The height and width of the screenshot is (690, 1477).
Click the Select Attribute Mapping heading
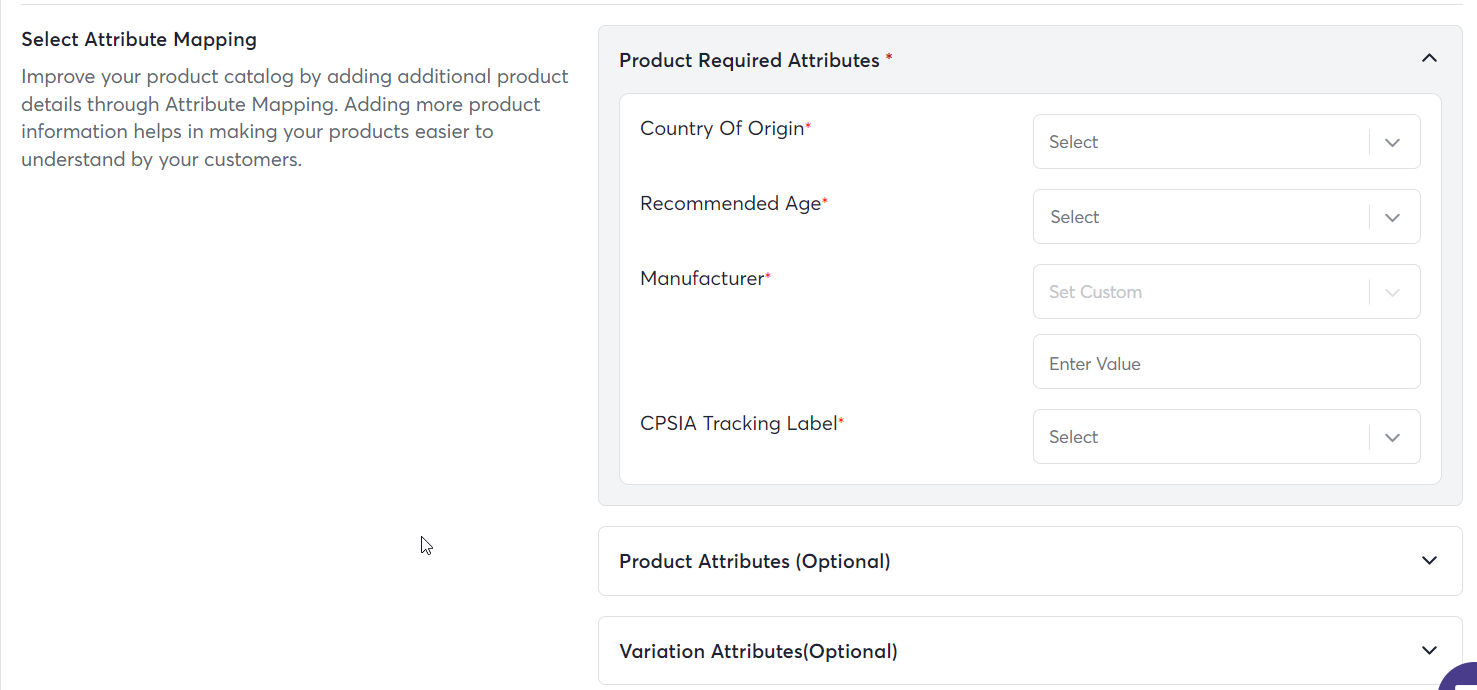139,40
